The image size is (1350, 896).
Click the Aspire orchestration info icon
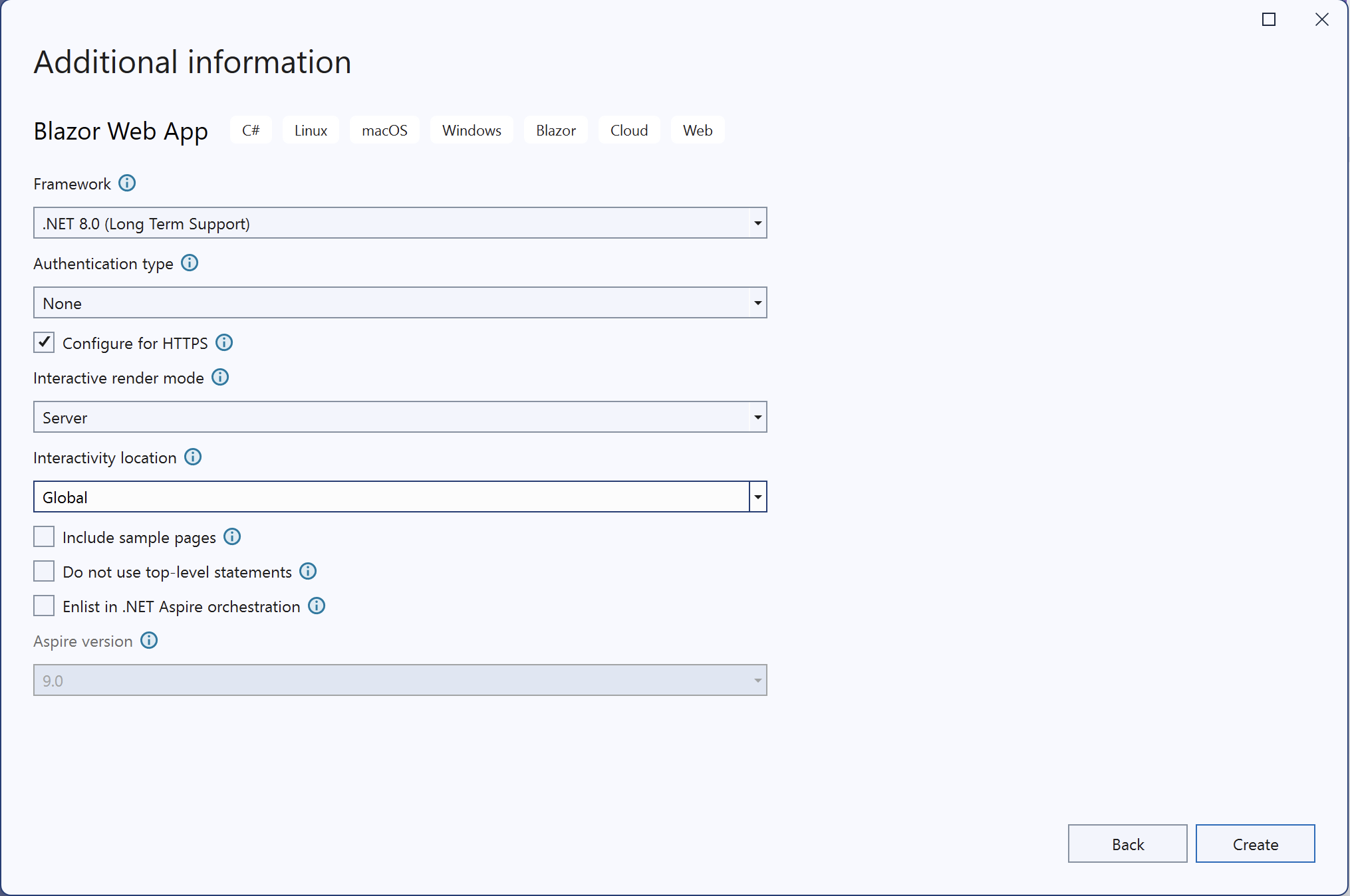click(x=317, y=606)
